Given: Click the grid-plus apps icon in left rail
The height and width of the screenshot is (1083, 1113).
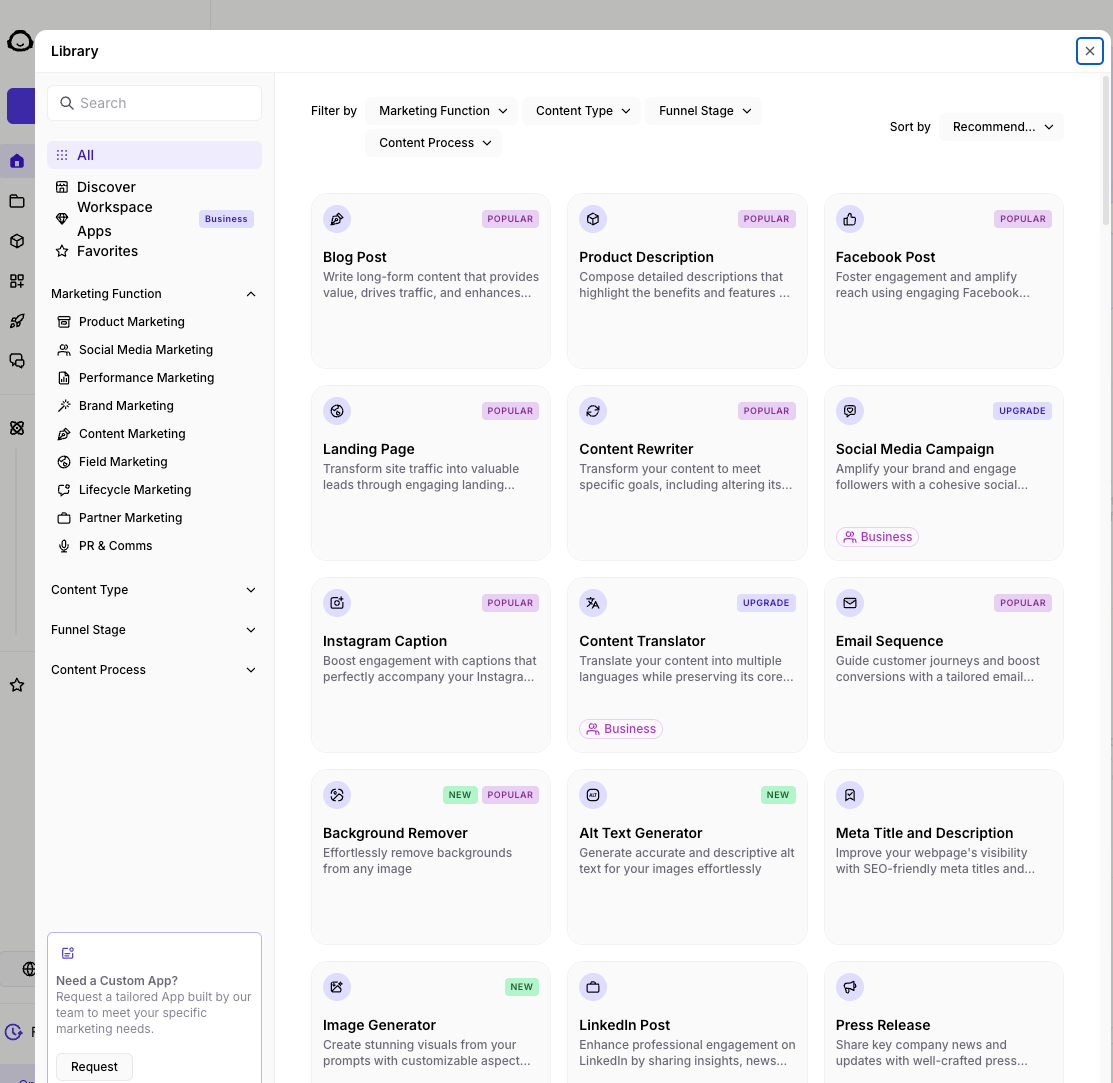Looking at the screenshot, I should (17, 281).
